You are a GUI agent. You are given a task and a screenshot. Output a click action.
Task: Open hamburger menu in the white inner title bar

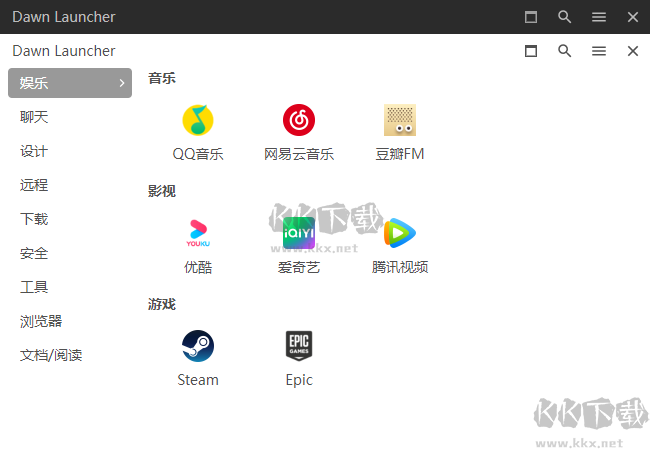[599, 51]
